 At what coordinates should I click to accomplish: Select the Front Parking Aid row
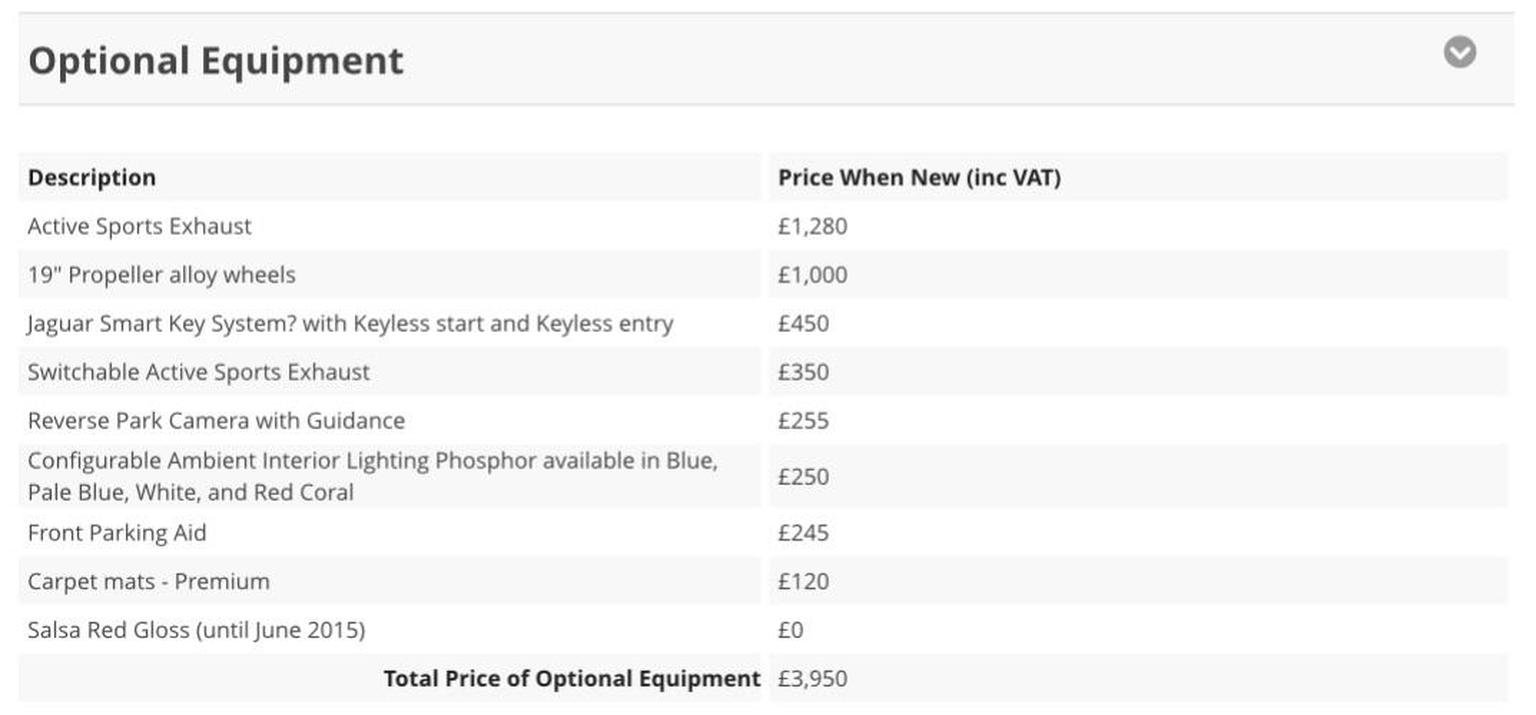click(763, 533)
